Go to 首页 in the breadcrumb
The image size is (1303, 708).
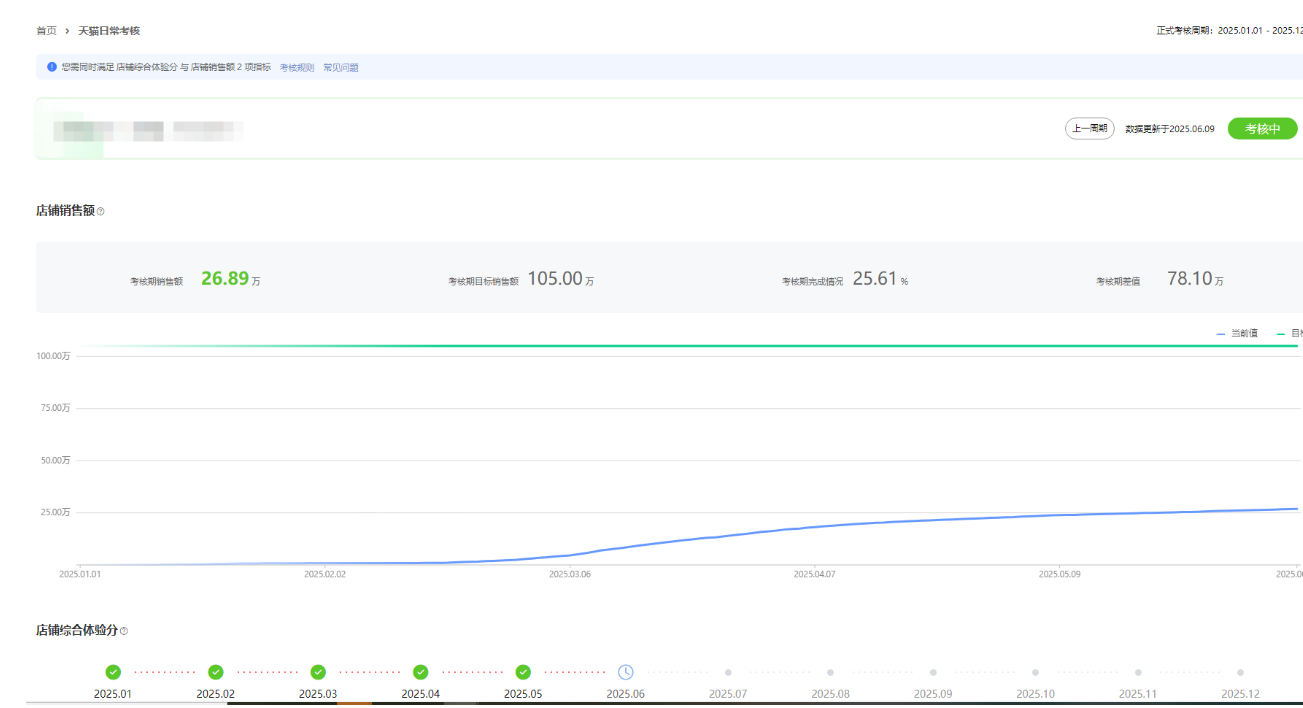46,31
